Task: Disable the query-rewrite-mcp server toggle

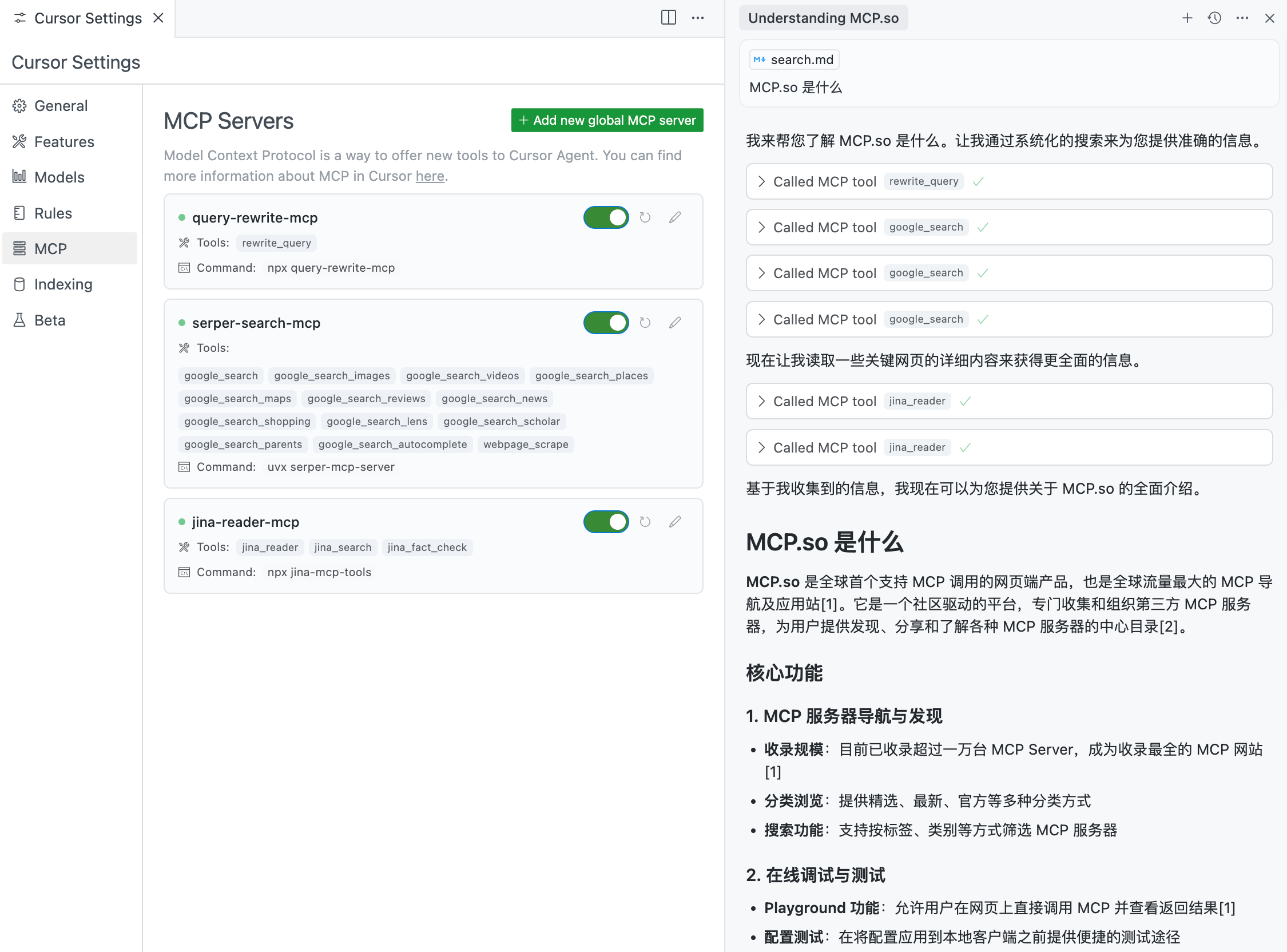Action: coord(606,218)
